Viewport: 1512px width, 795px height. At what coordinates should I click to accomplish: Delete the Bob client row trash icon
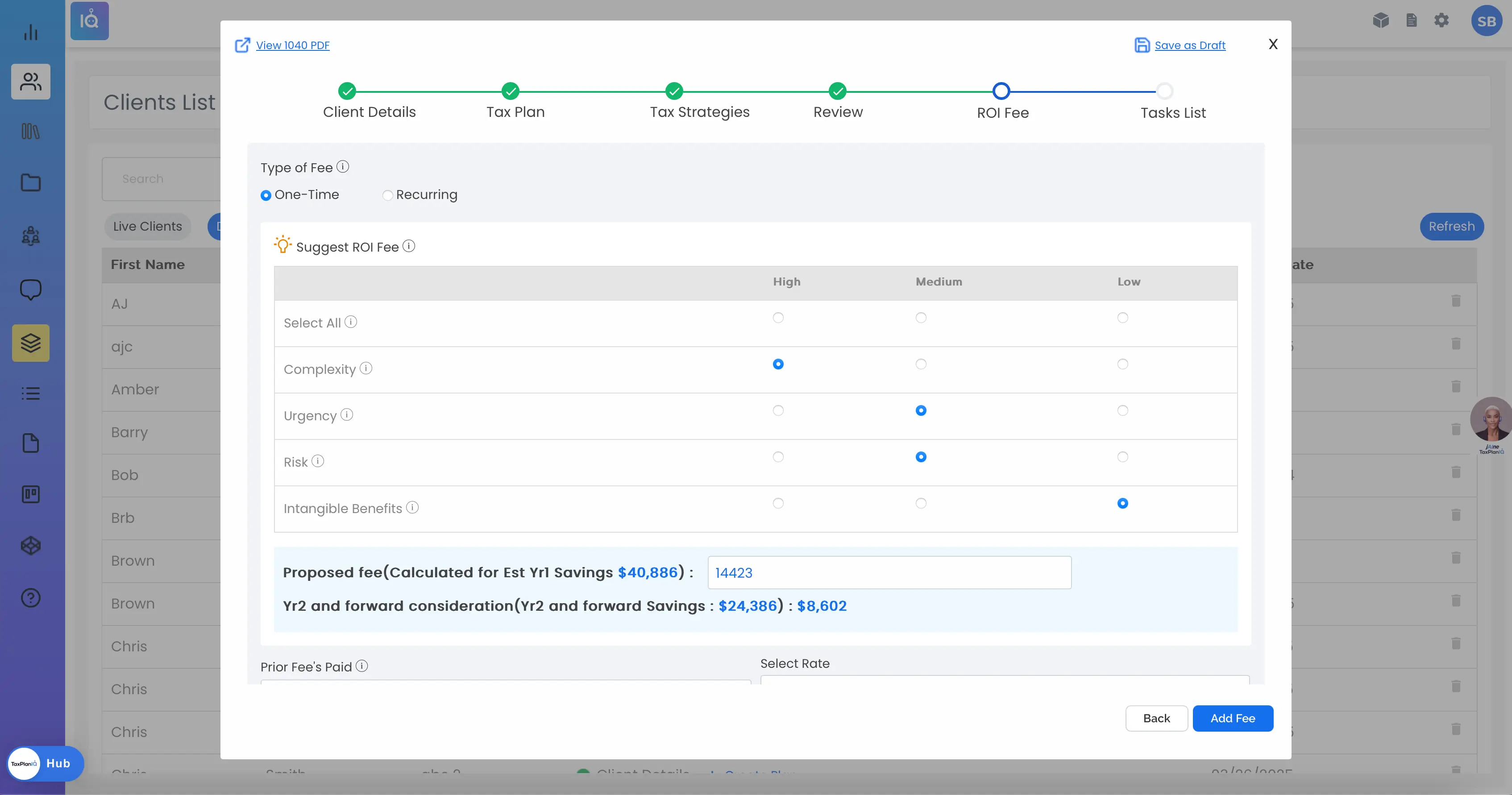(1456, 472)
